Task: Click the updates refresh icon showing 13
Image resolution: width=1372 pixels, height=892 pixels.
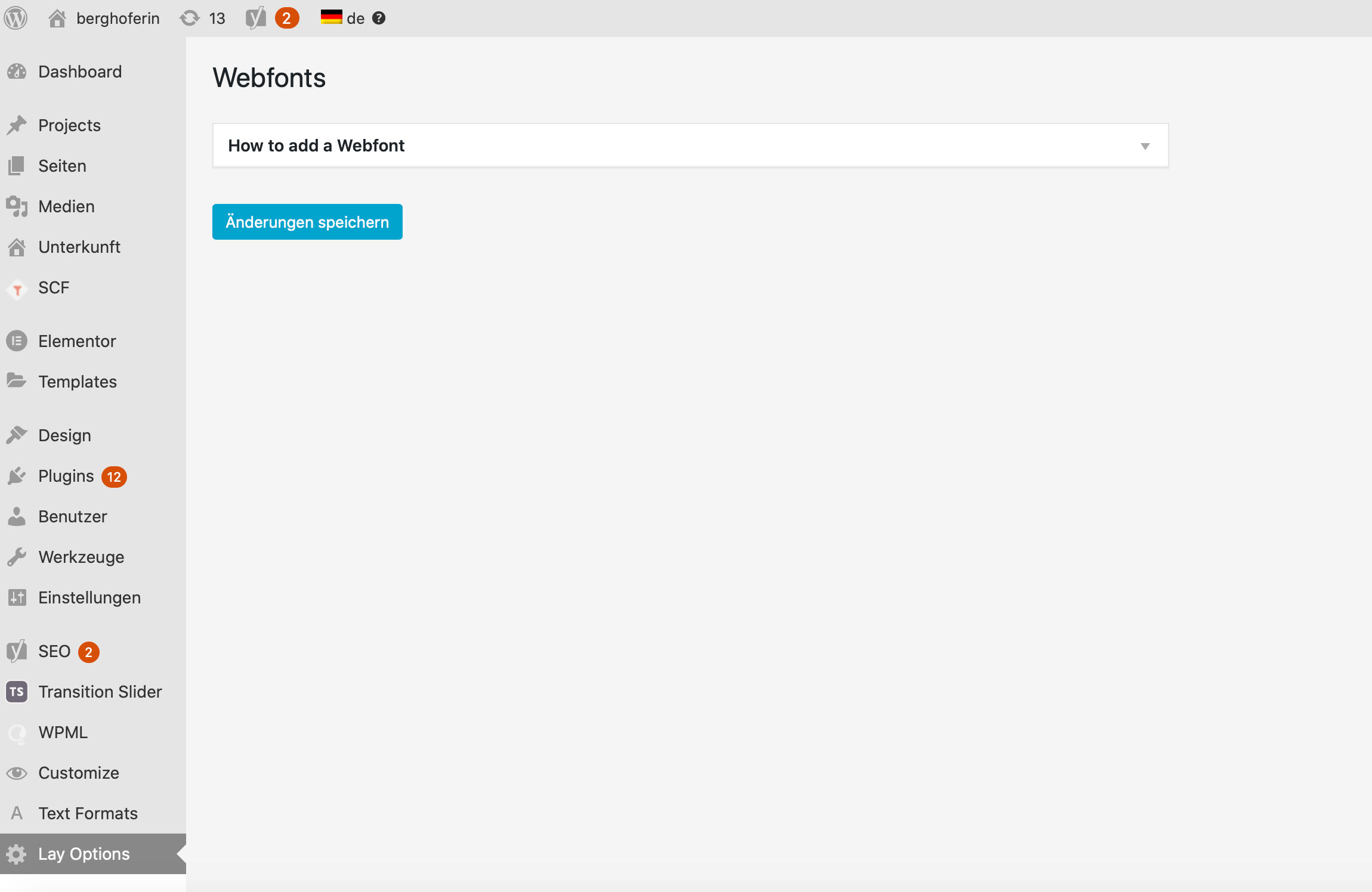Action: 190,18
